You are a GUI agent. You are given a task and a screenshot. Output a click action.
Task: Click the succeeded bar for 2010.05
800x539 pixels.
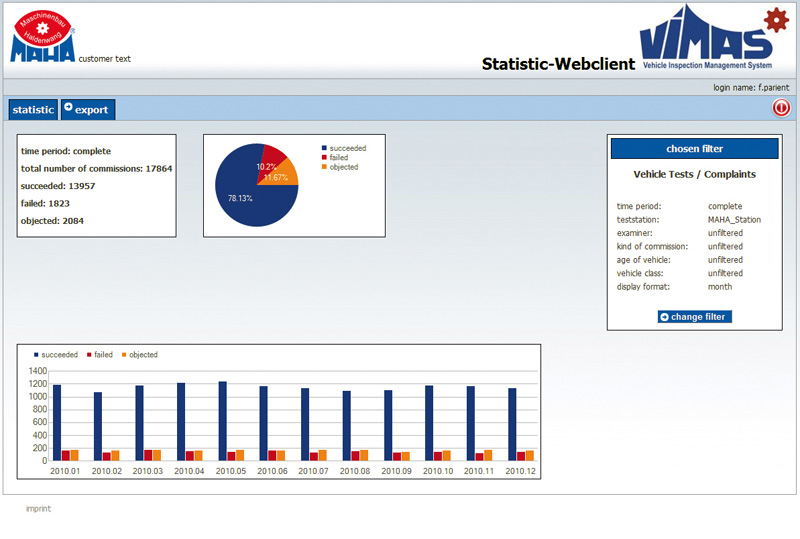pyautogui.click(x=222, y=420)
